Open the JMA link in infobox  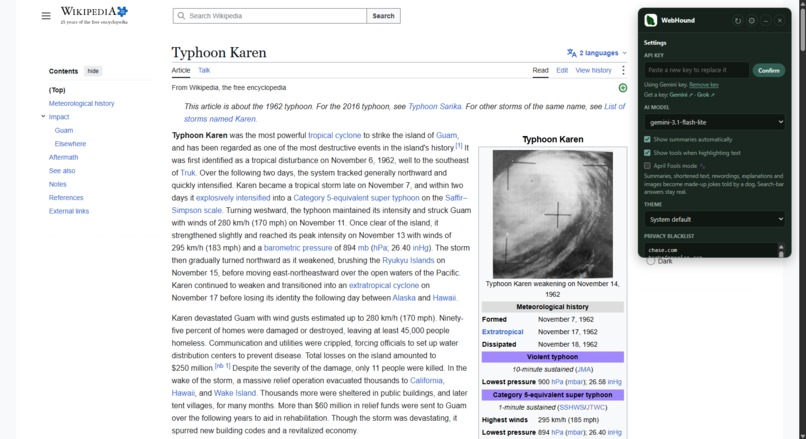[x=584, y=370]
